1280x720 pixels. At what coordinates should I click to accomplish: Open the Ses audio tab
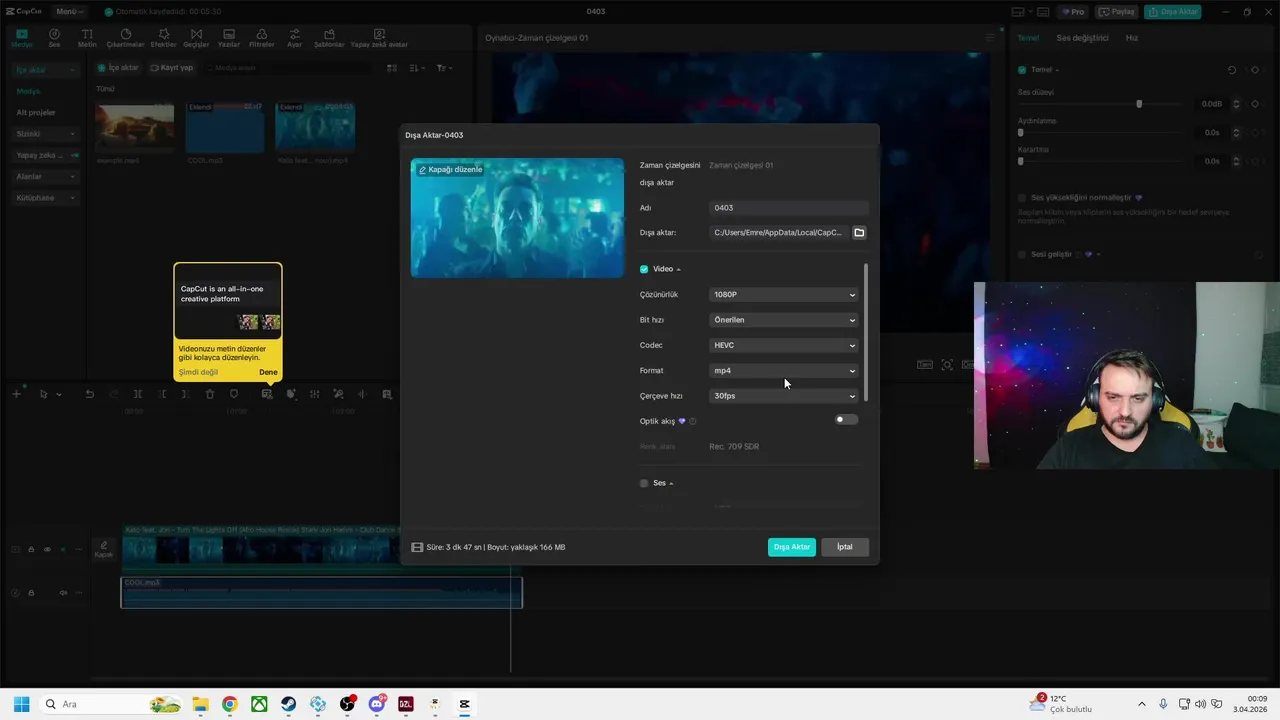pyautogui.click(x=54, y=38)
